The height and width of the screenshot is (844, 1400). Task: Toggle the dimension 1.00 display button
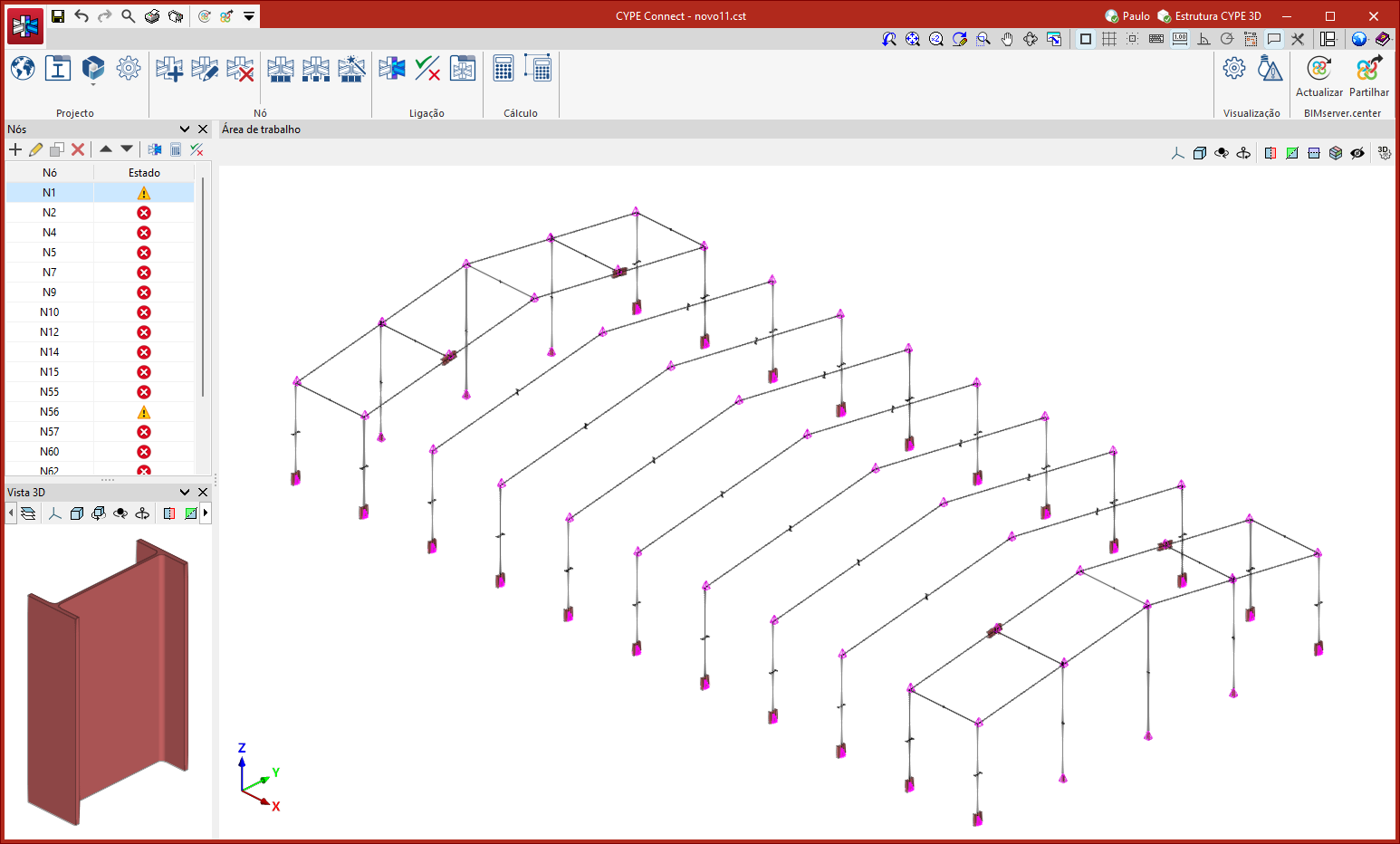pos(1180,39)
